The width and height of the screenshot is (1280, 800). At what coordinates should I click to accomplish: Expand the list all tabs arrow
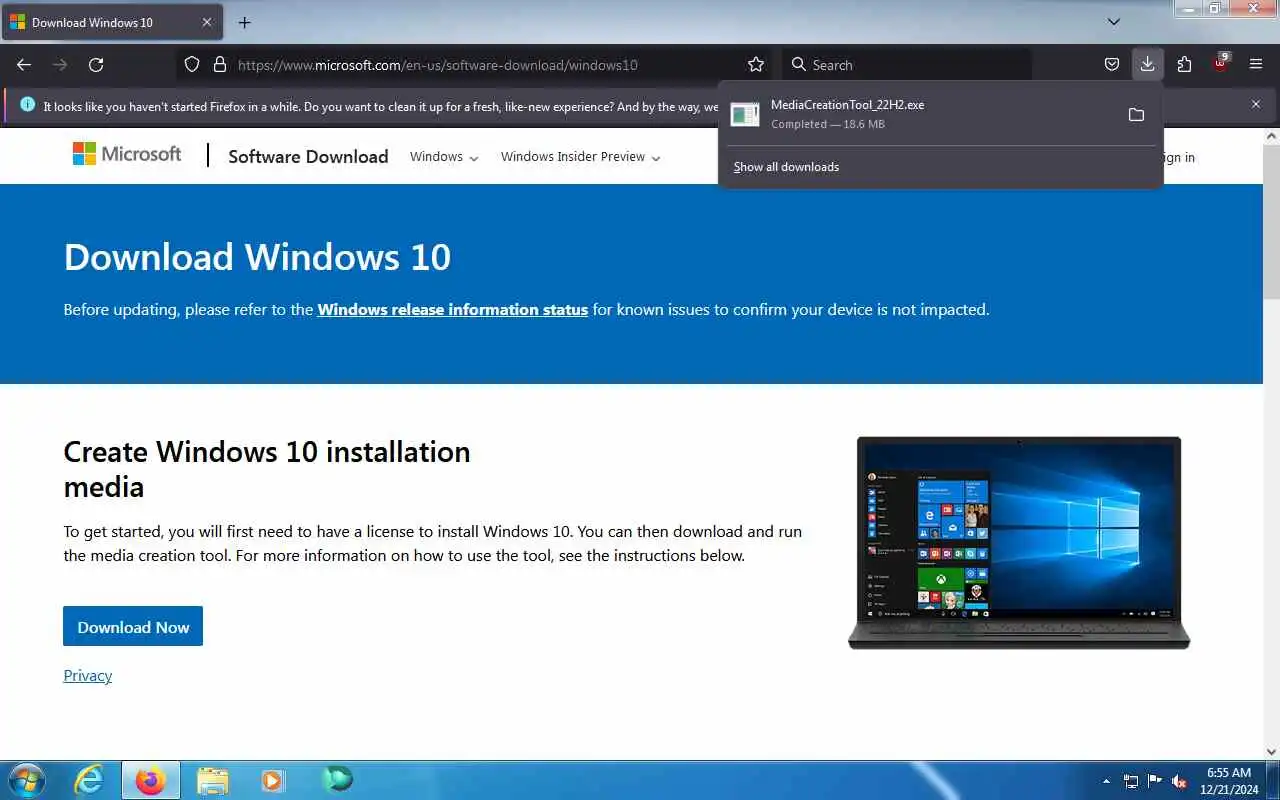[x=1114, y=22]
